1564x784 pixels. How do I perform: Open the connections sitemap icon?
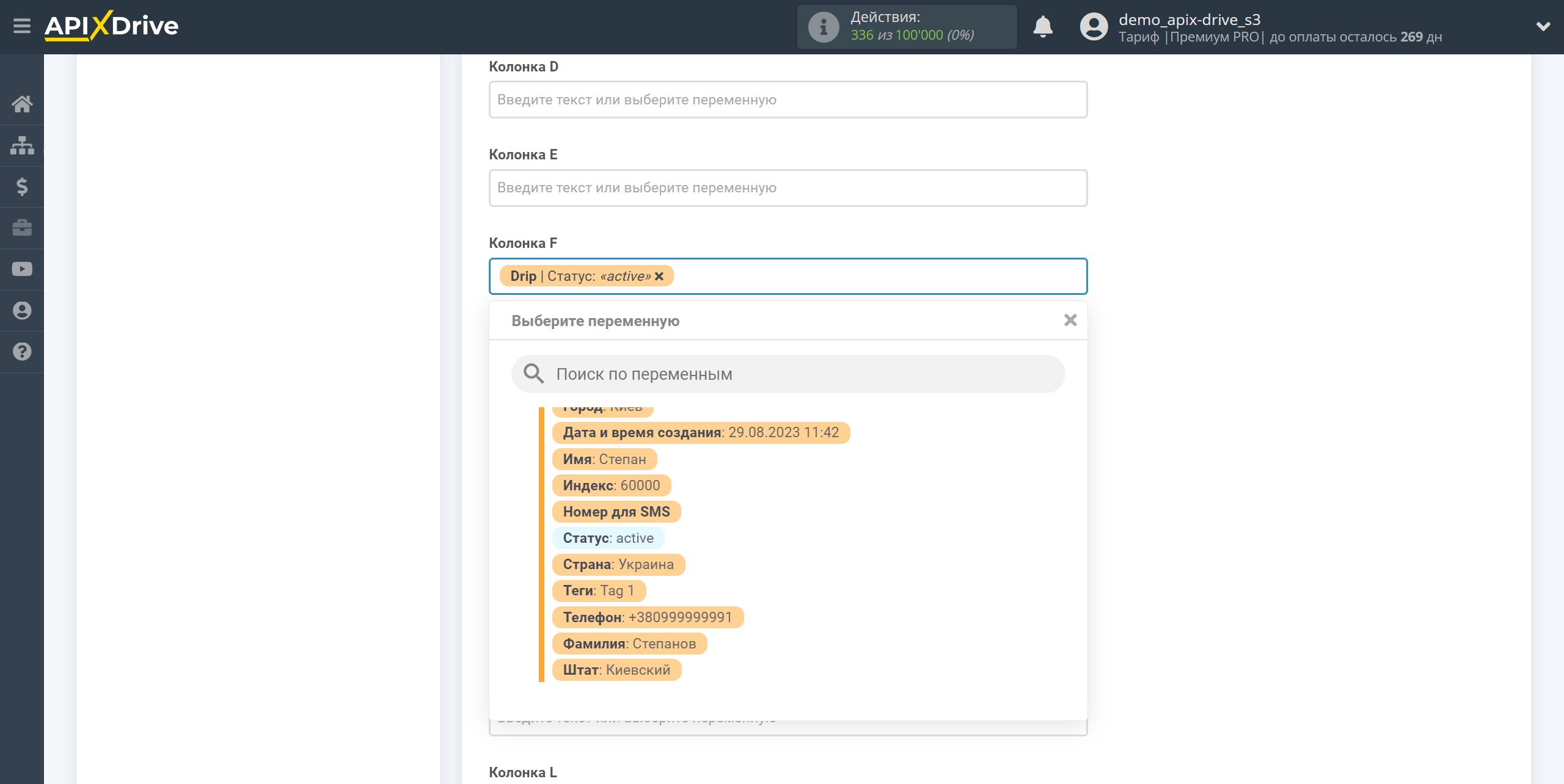(x=22, y=145)
